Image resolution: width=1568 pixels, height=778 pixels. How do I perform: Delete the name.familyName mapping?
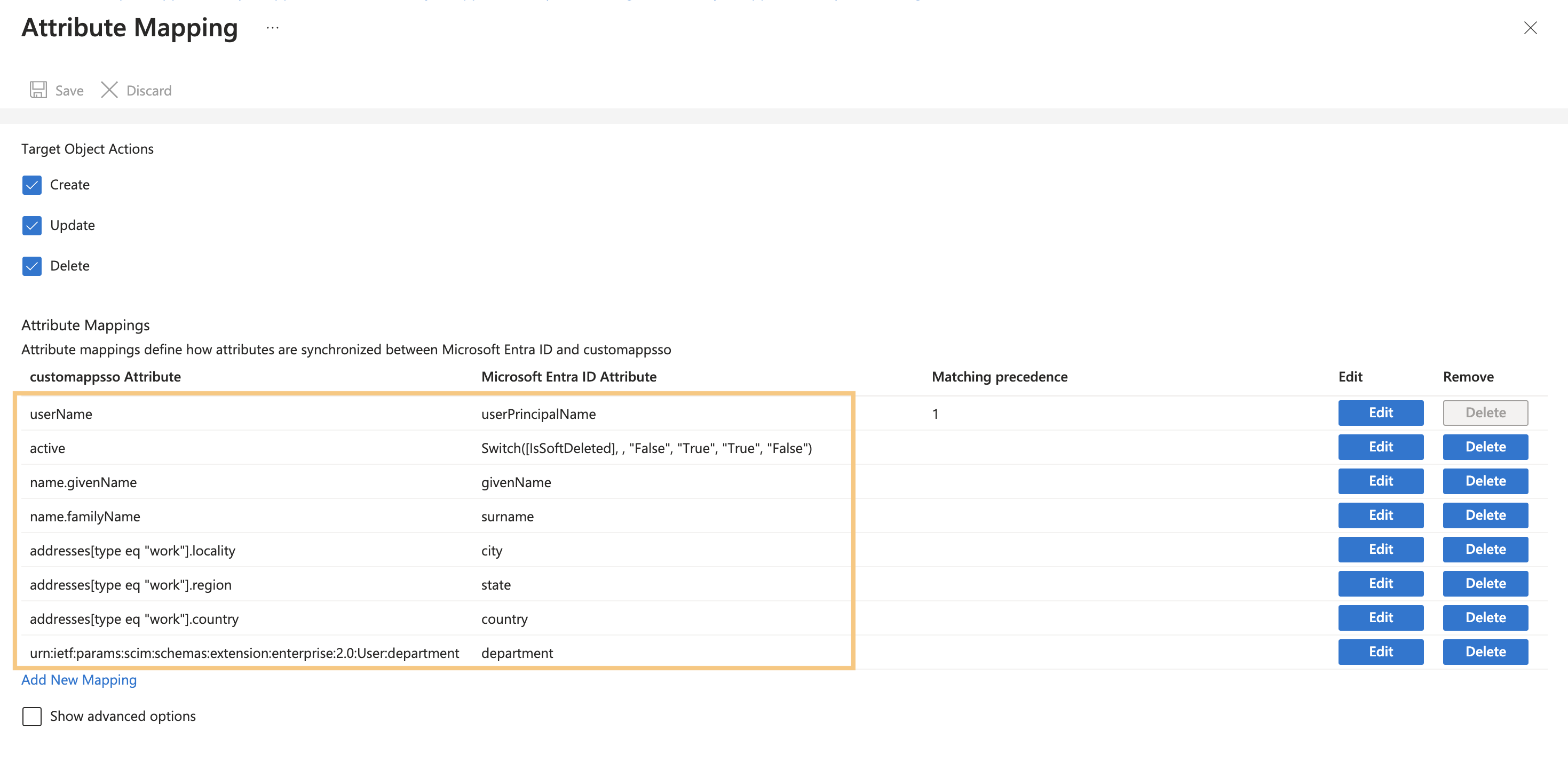(x=1485, y=514)
